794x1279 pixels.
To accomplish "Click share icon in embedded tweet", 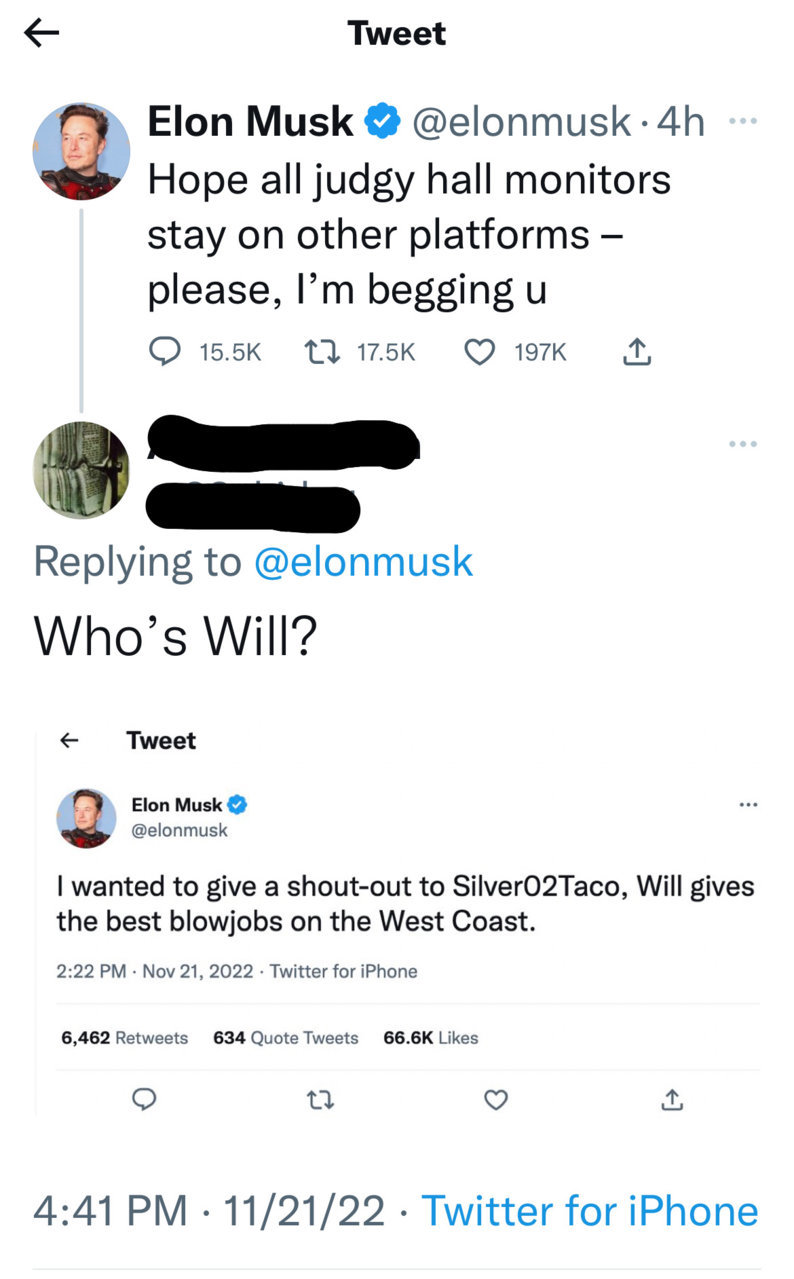I will (671, 1100).
